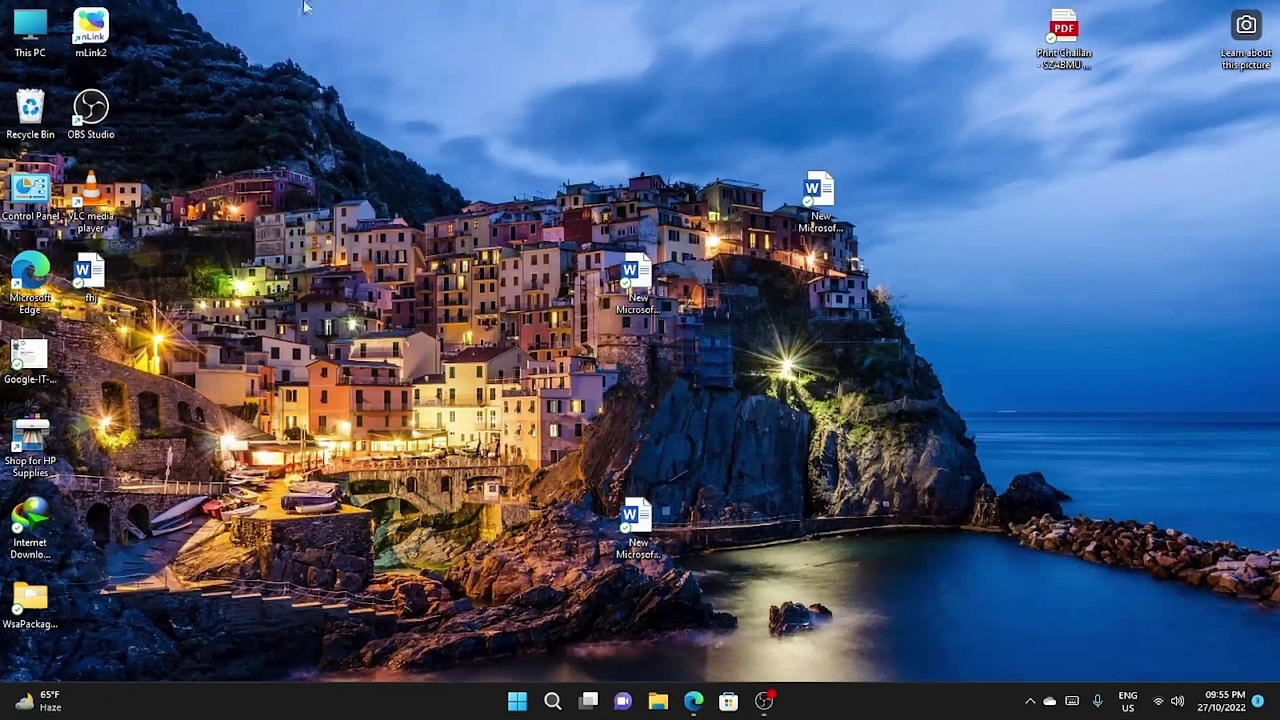Image resolution: width=1280 pixels, height=720 pixels.
Task: Select the fhj Word document
Action: tap(91, 278)
